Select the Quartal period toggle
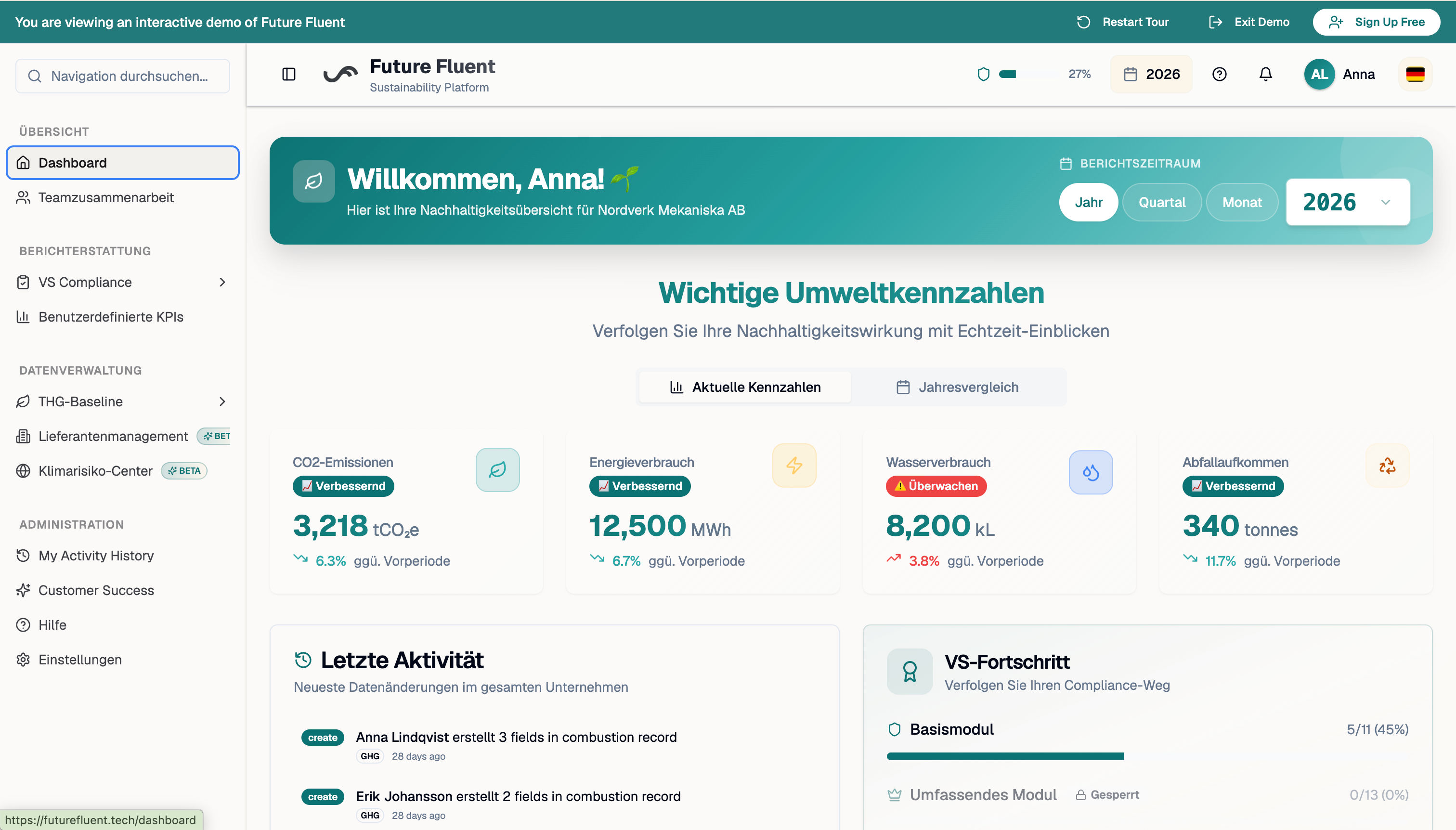The width and height of the screenshot is (1456, 830). (1162, 202)
